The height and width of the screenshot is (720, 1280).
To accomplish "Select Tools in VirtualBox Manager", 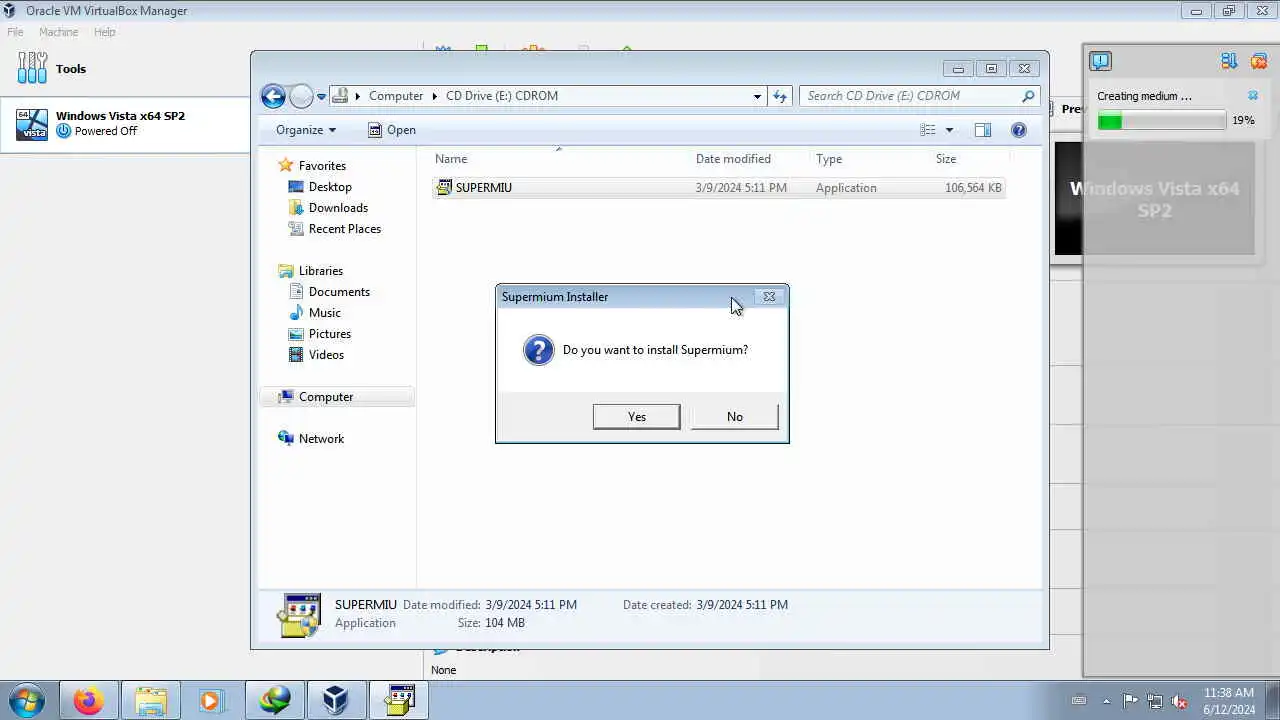I will (124, 69).
